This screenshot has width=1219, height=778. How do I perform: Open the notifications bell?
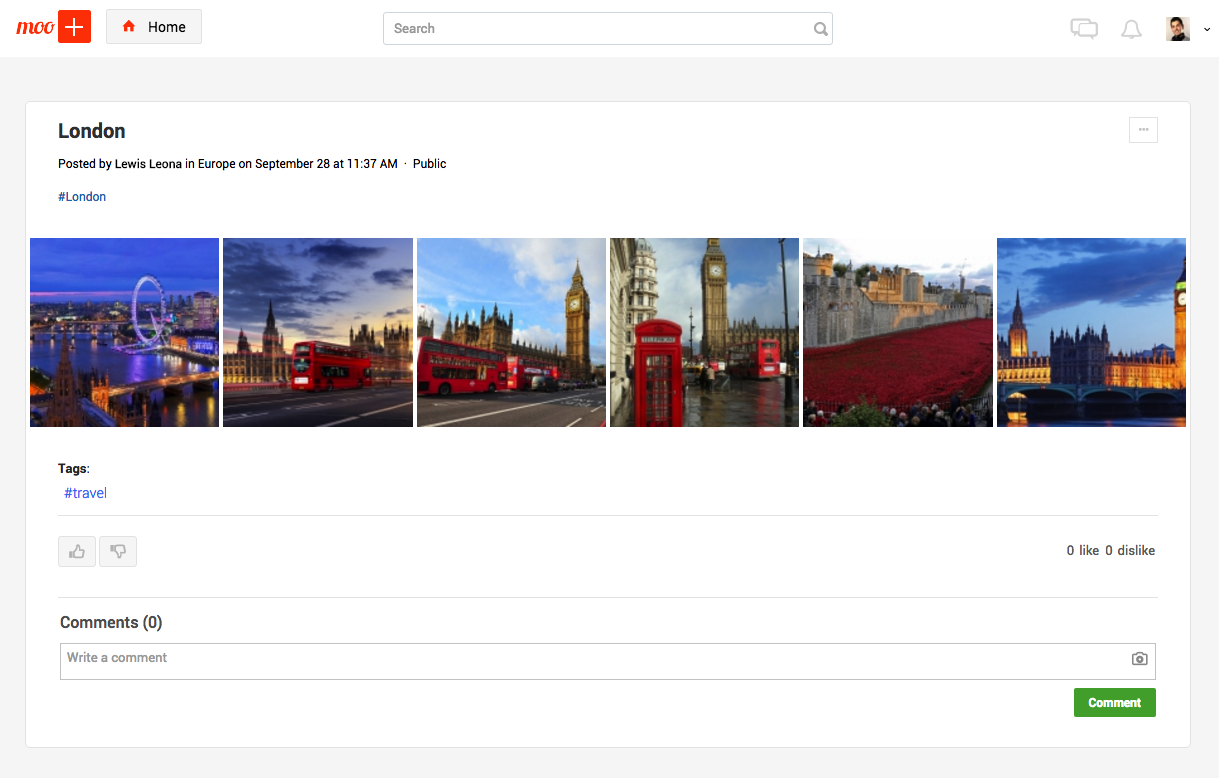tap(1131, 29)
